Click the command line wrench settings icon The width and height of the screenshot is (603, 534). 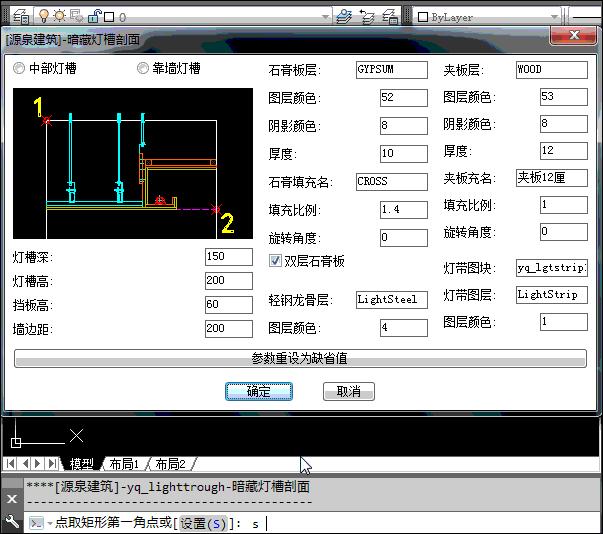point(12,522)
